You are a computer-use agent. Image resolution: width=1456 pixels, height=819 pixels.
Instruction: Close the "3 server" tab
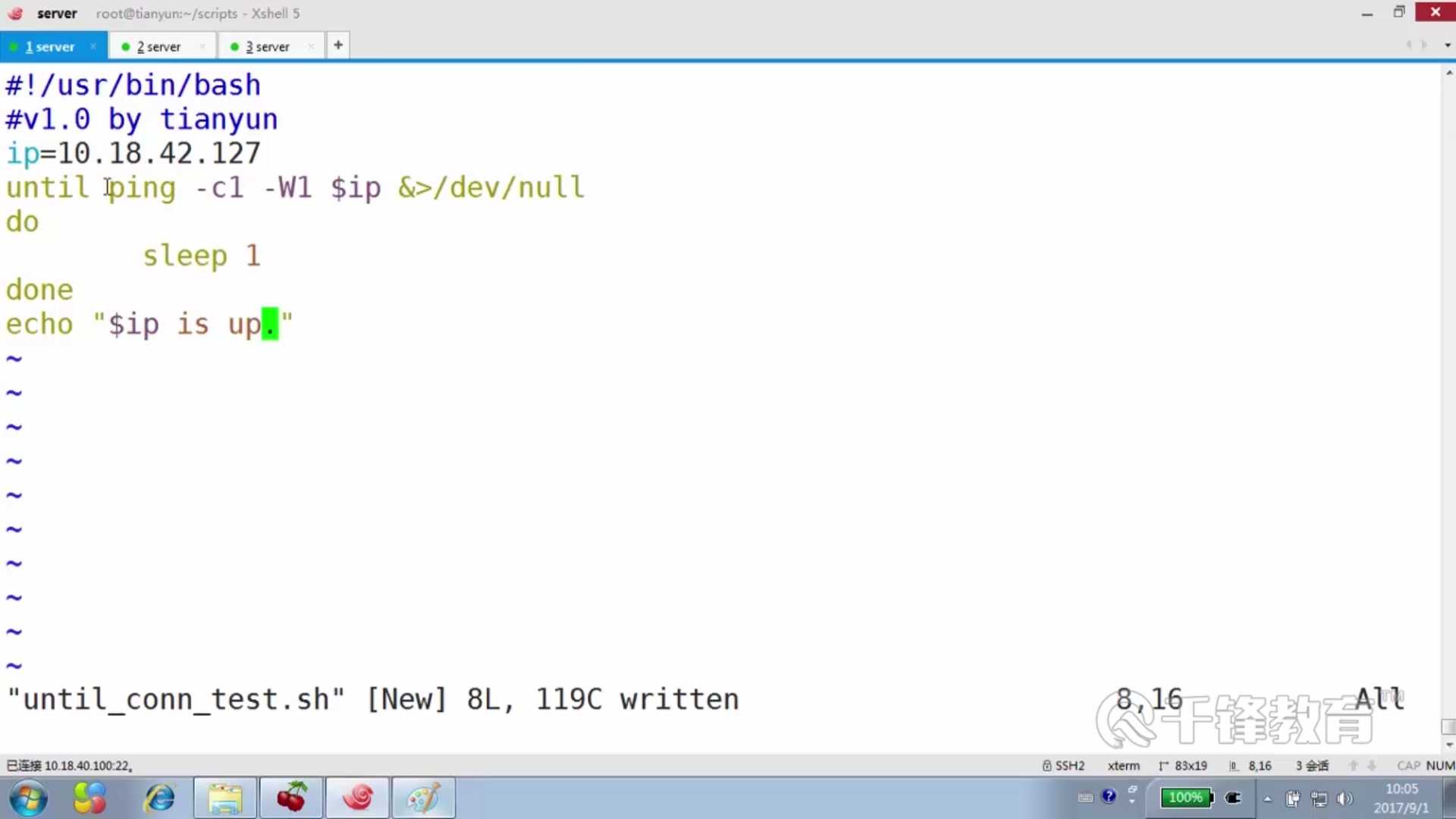click(311, 46)
